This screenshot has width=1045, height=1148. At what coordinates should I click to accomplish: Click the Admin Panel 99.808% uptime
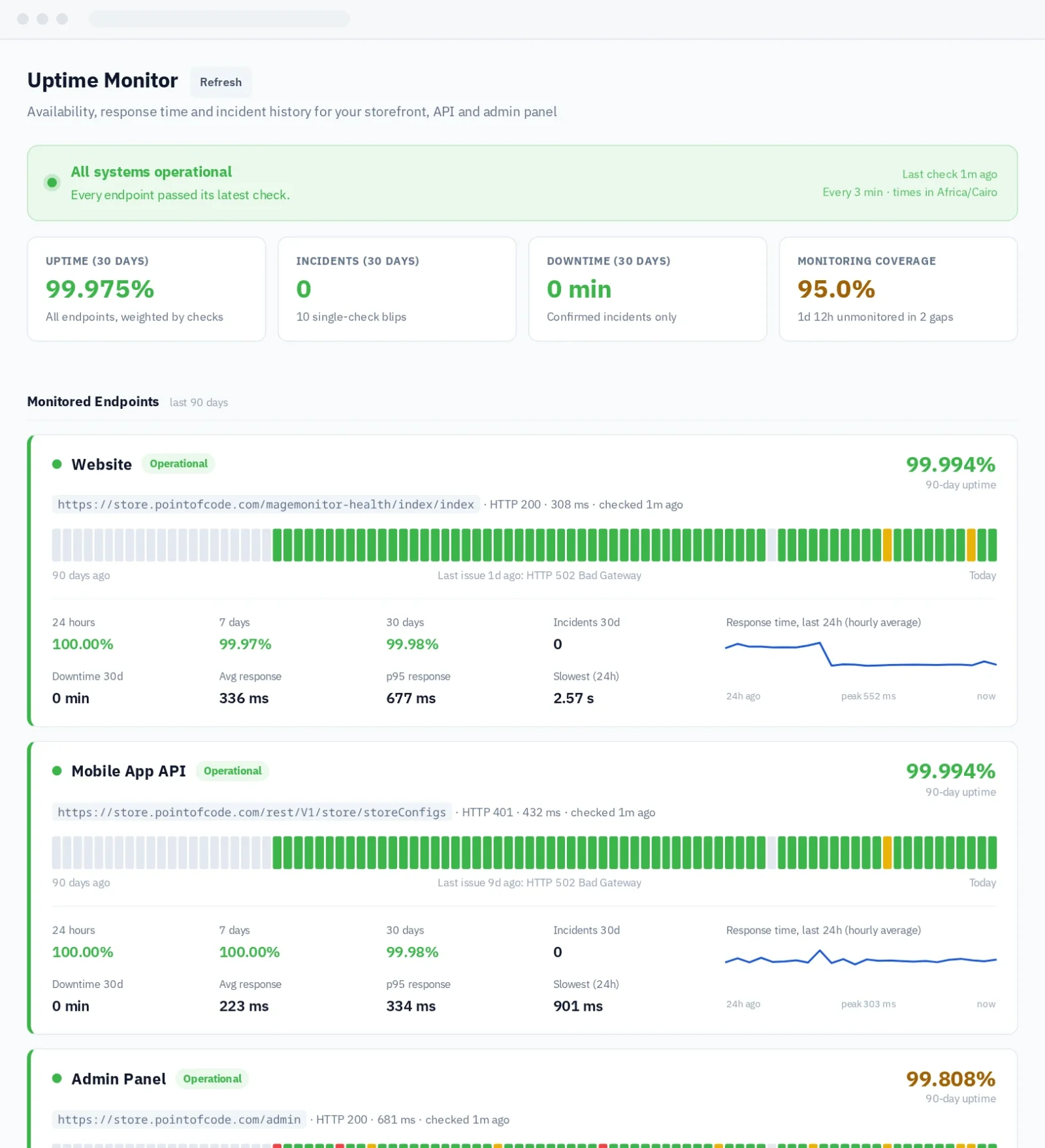[951, 1079]
